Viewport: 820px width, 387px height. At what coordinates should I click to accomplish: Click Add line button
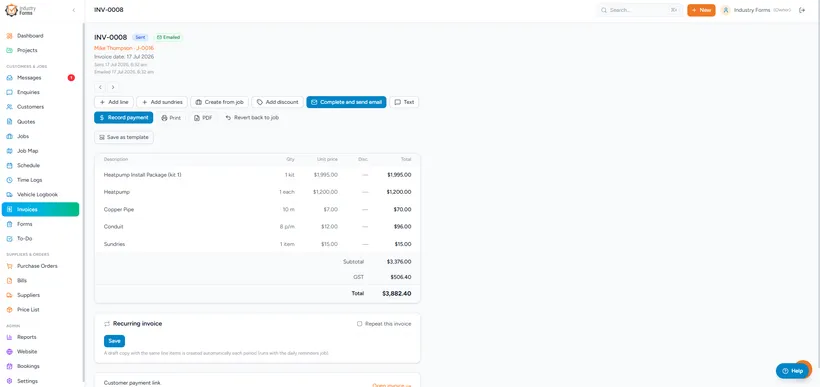114,102
